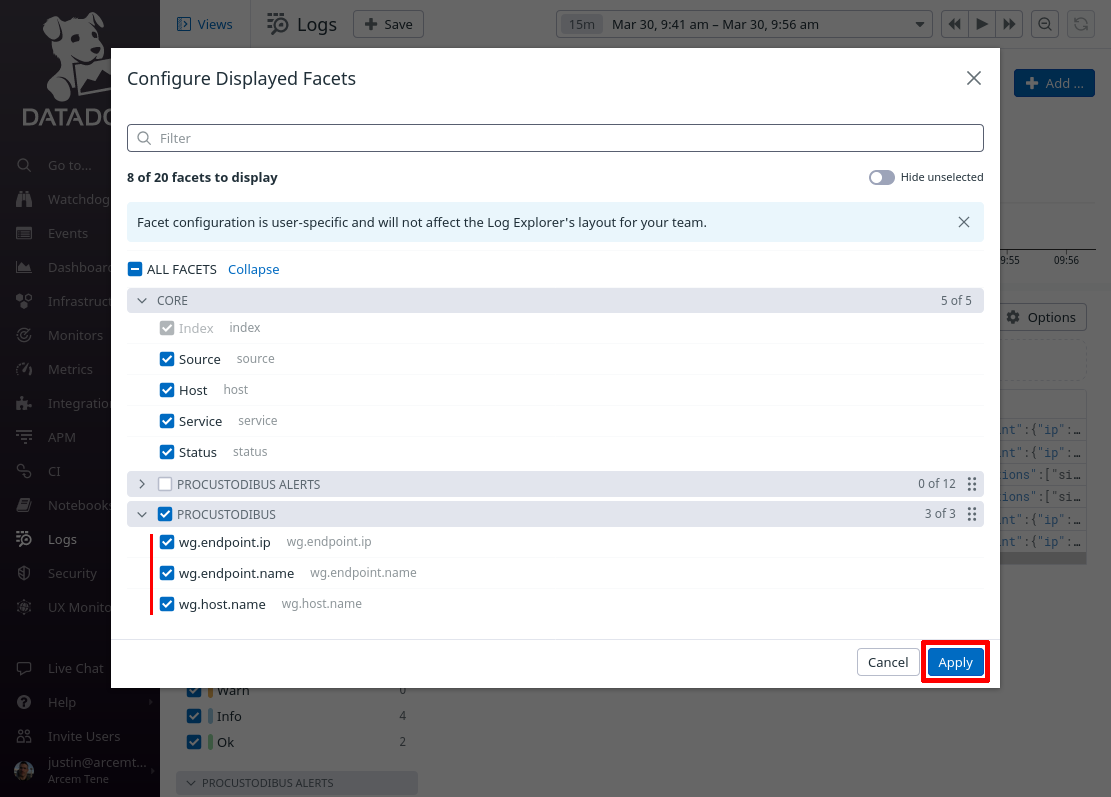Uncheck the Source facet
Viewport: 1111px width, 797px height.
click(x=167, y=359)
